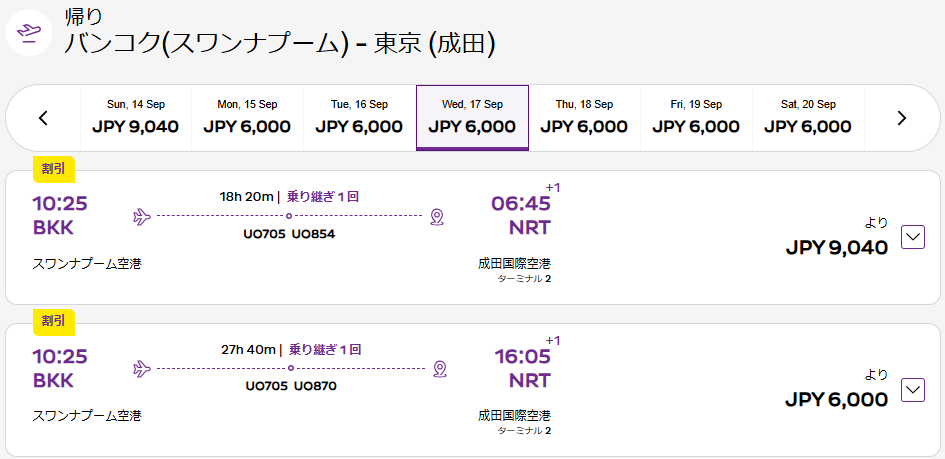Click the return flight airplane icon

(x=31, y=31)
